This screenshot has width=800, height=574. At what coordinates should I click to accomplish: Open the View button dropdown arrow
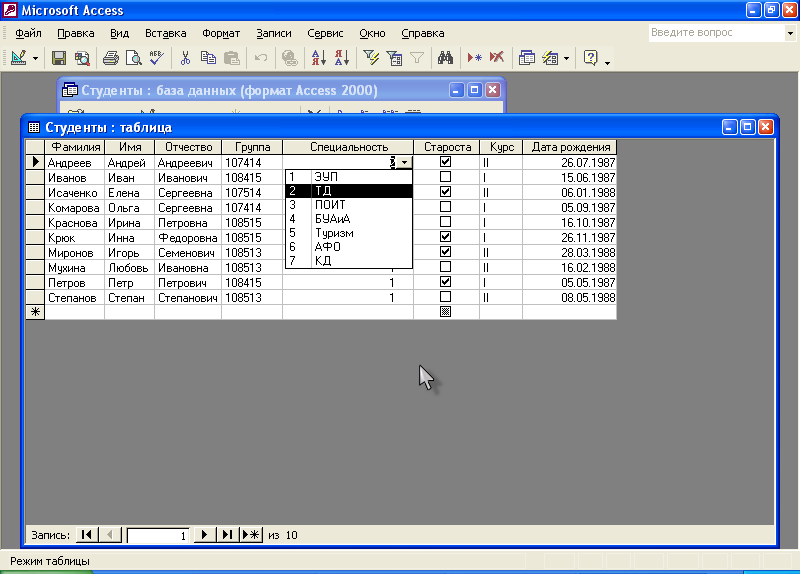pyautogui.click(x=35, y=58)
